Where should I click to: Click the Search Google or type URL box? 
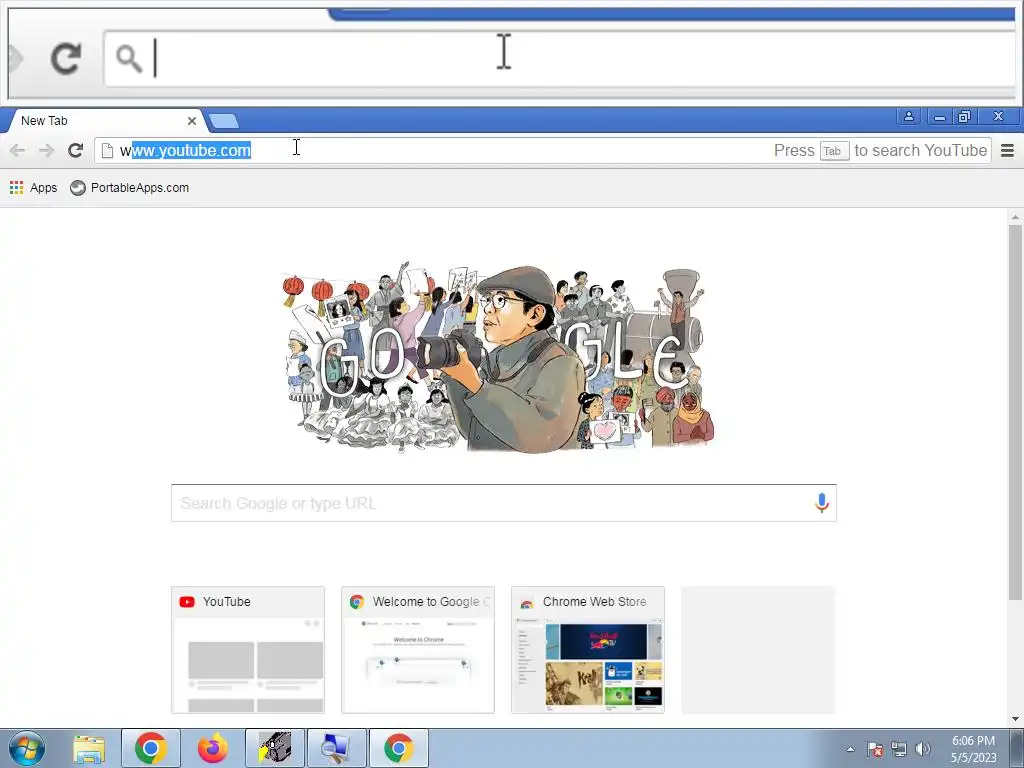[504, 503]
